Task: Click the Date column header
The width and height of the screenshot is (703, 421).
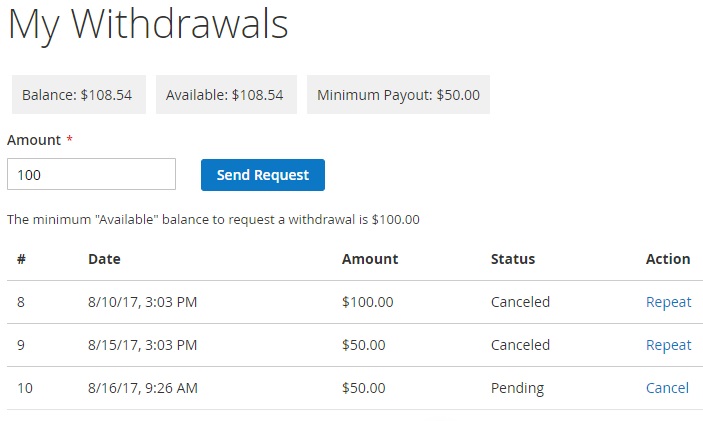Action: click(104, 259)
